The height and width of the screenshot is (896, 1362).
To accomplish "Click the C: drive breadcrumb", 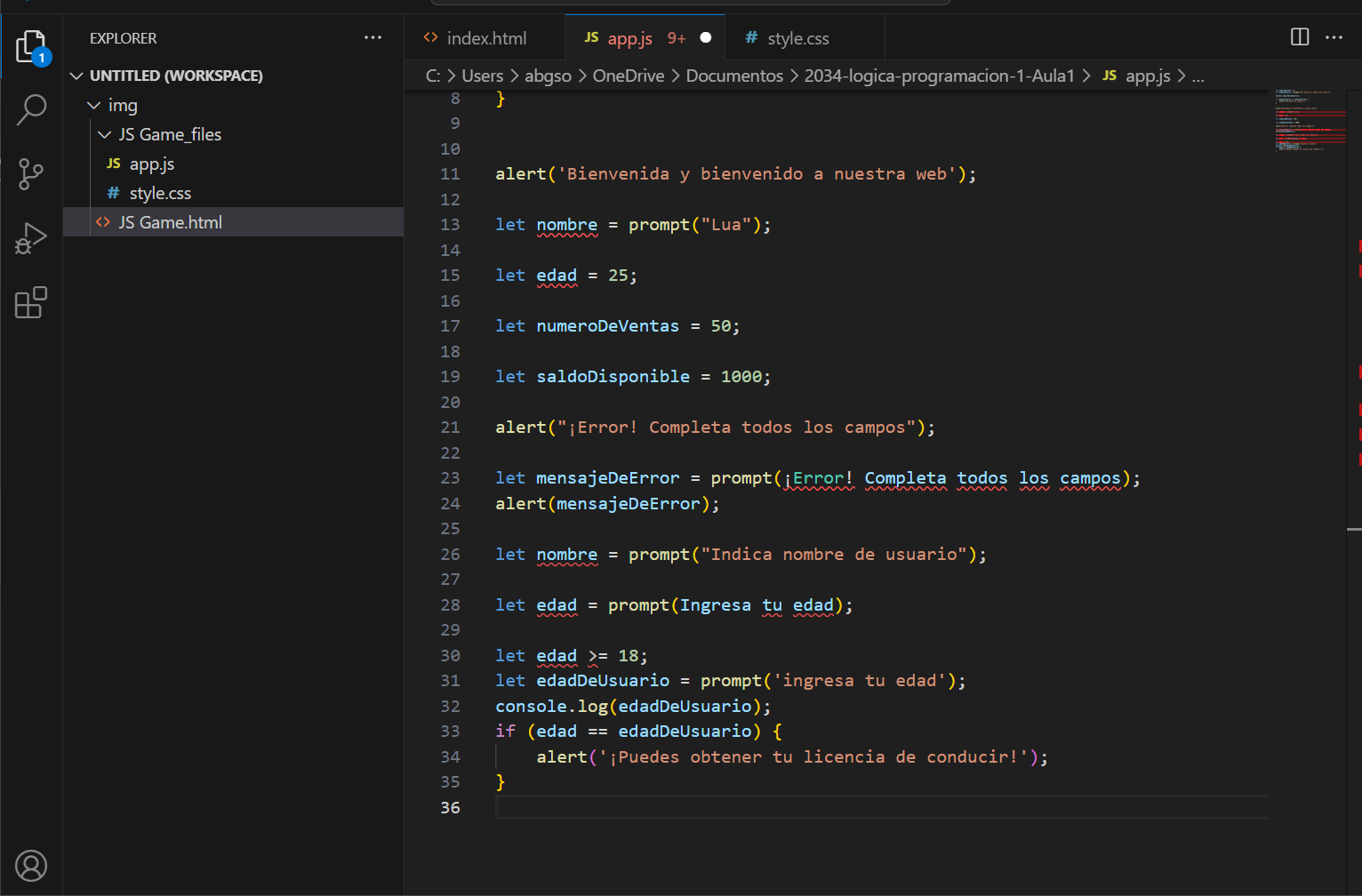I will pyautogui.click(x=433, y=76).
